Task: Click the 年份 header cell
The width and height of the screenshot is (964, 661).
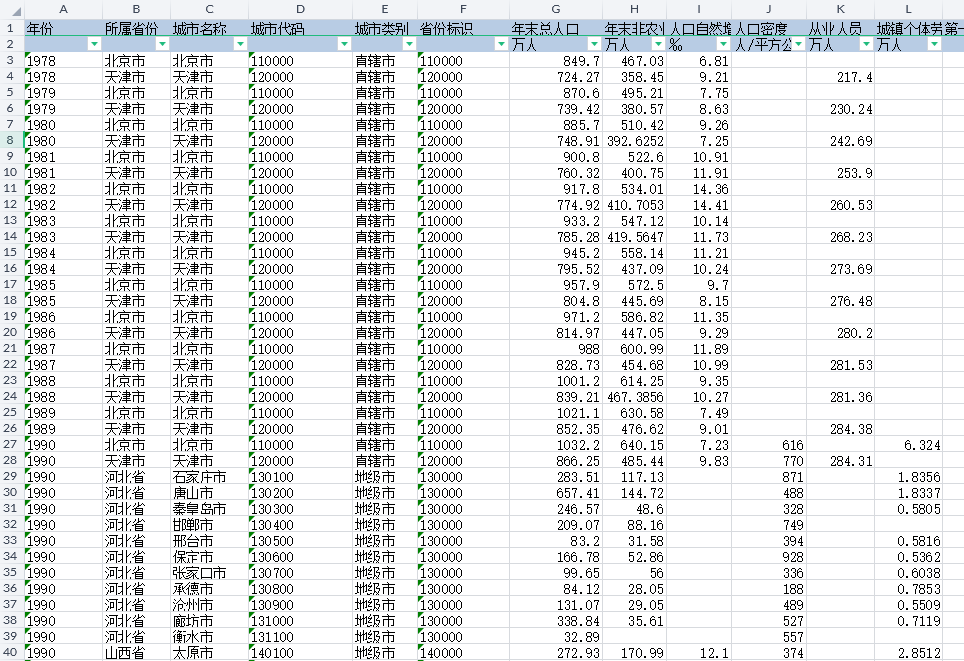Action: click(63, 28)
